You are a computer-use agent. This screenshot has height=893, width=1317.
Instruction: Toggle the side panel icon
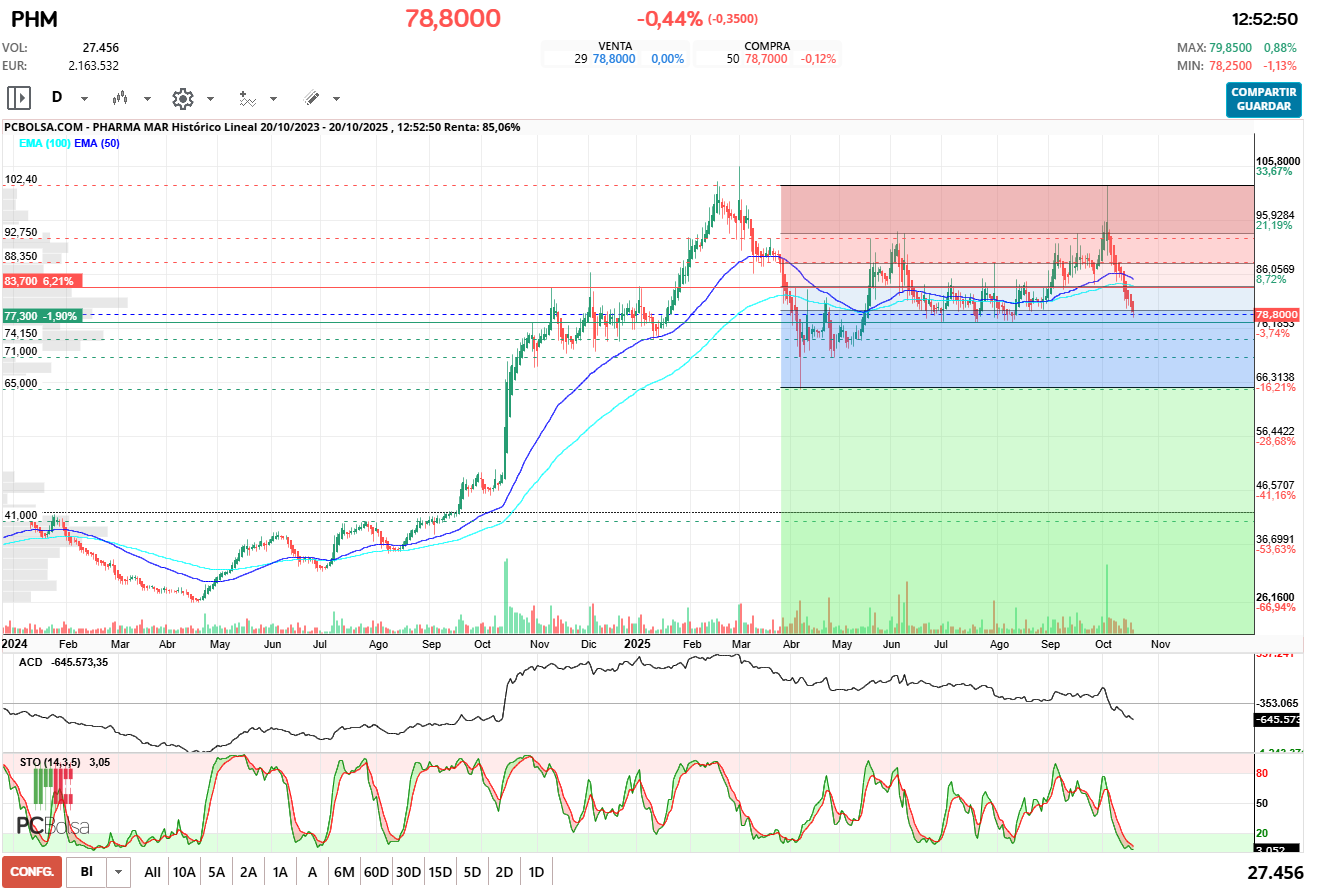[x=19, y=98]
